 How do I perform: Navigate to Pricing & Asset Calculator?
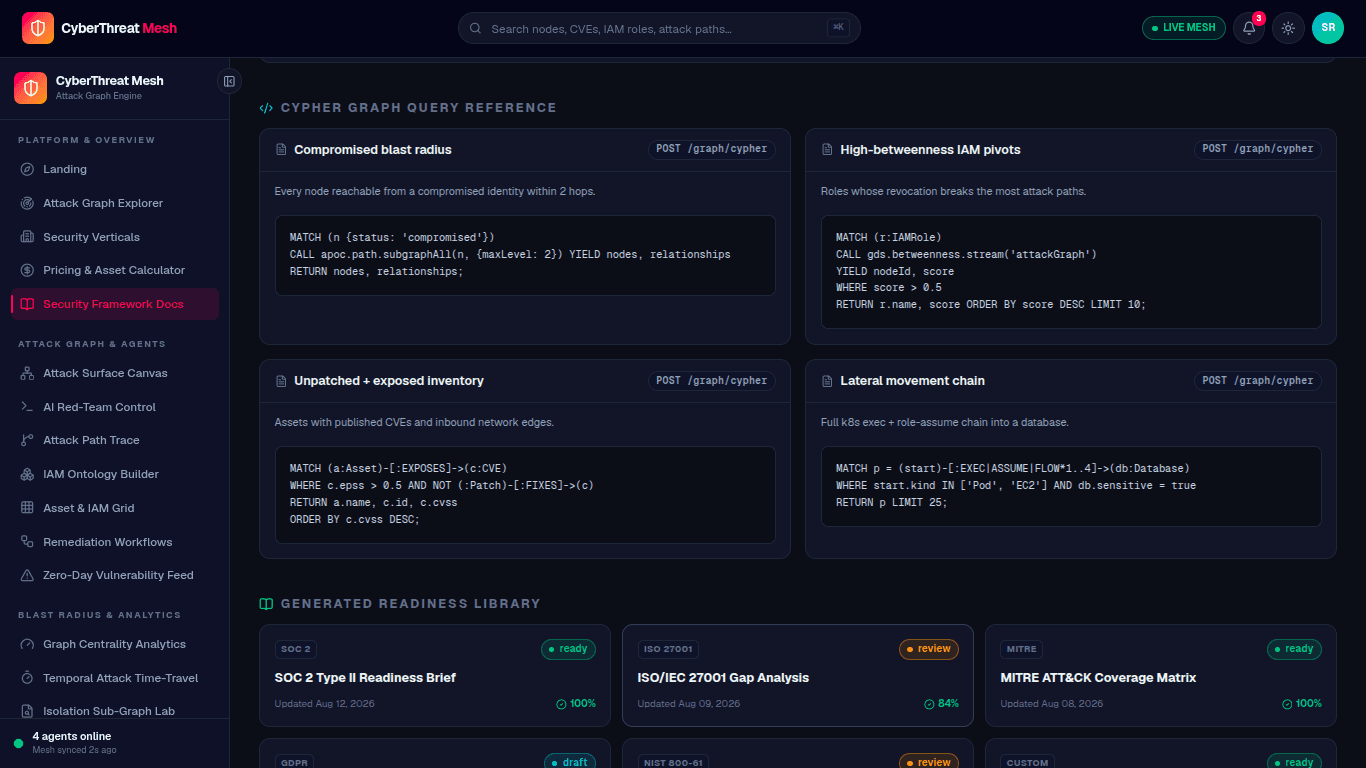point(115,270)
